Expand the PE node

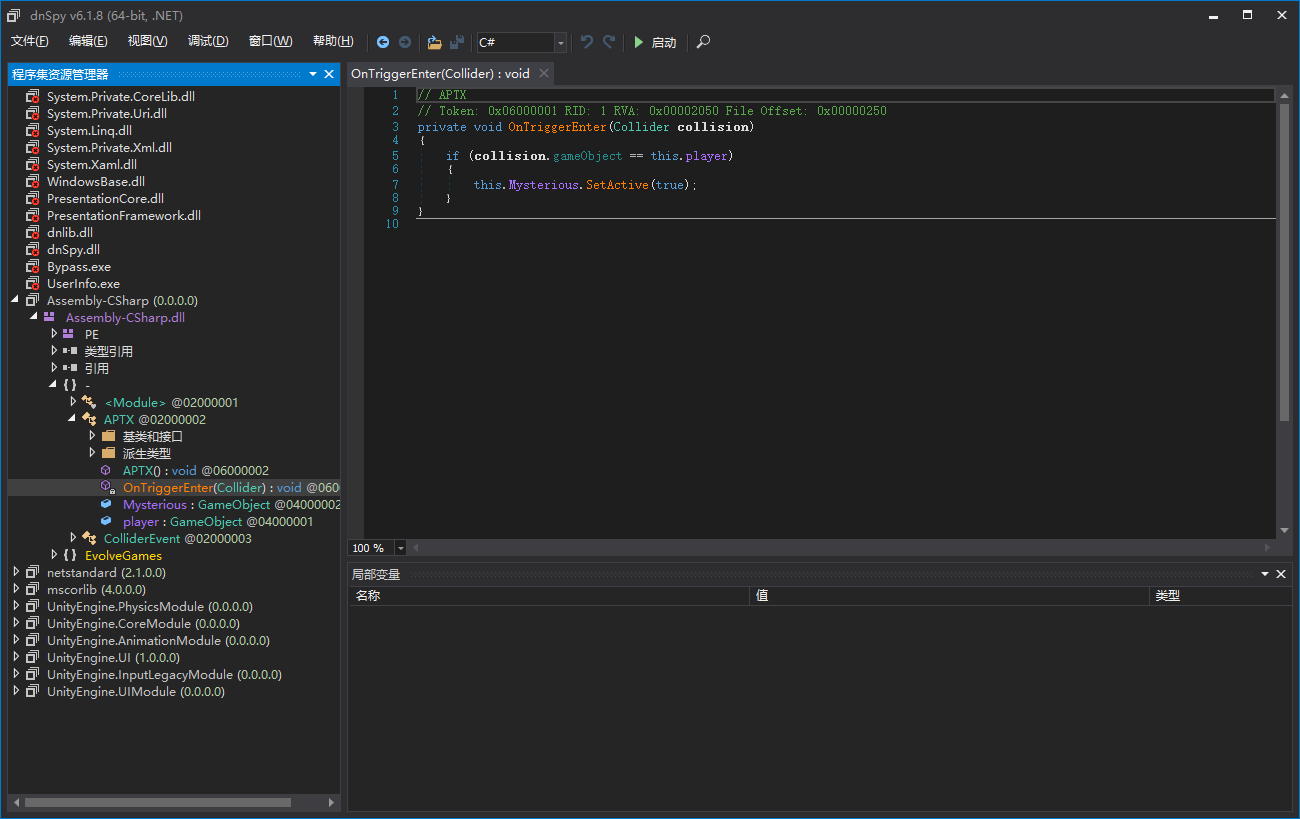click(54, 334)
